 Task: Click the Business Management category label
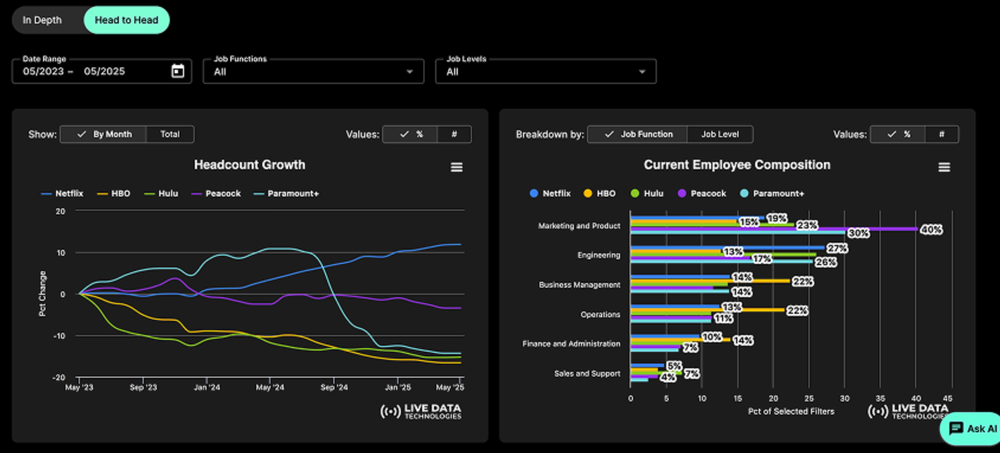(x=579, y=285)
